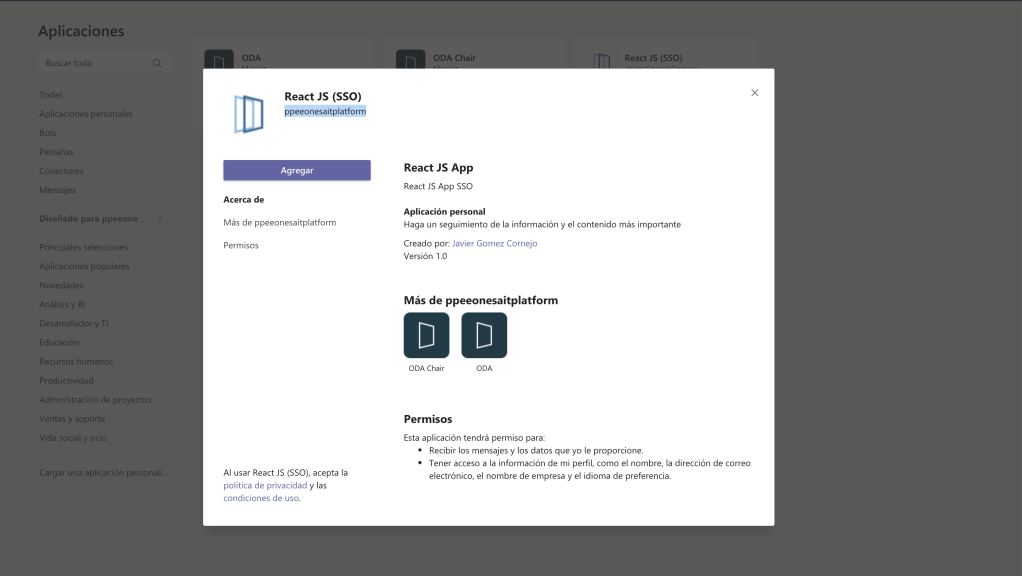Click the search magnifier icon
This screenshot has width=1022, height=576.
(157, 63)
